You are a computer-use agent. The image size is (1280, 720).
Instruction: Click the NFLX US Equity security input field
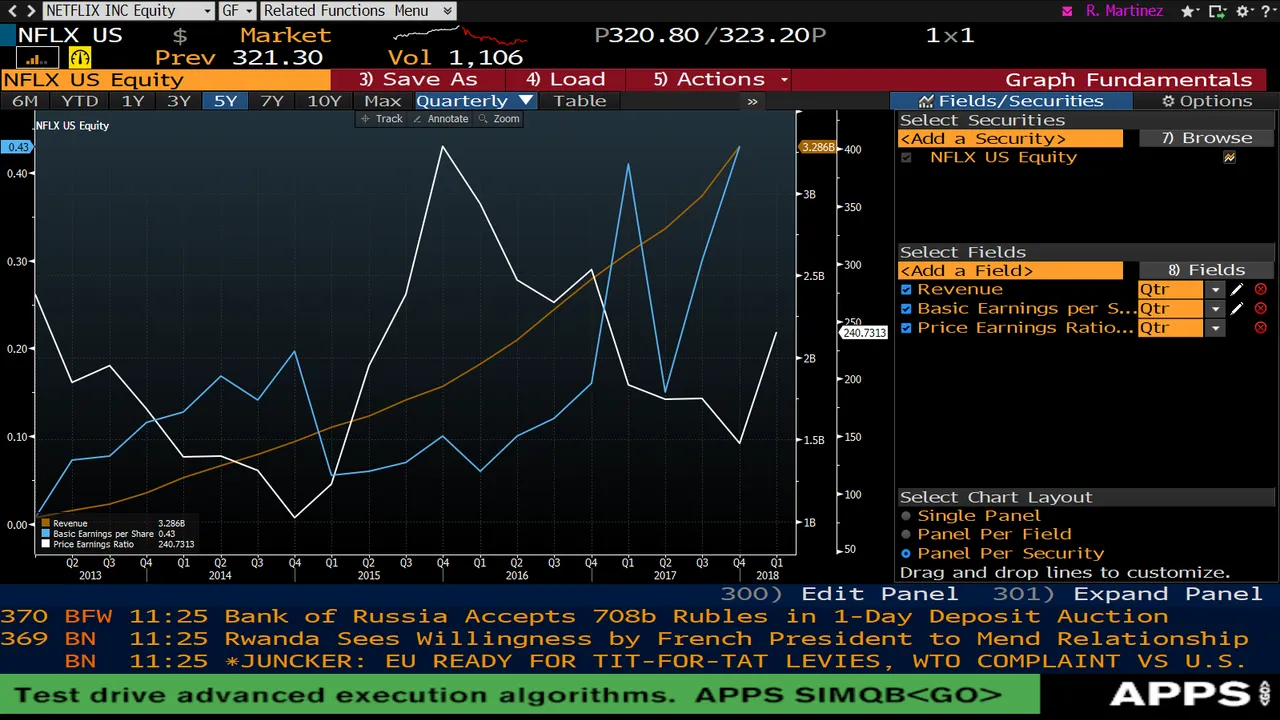tap(165, 80)
